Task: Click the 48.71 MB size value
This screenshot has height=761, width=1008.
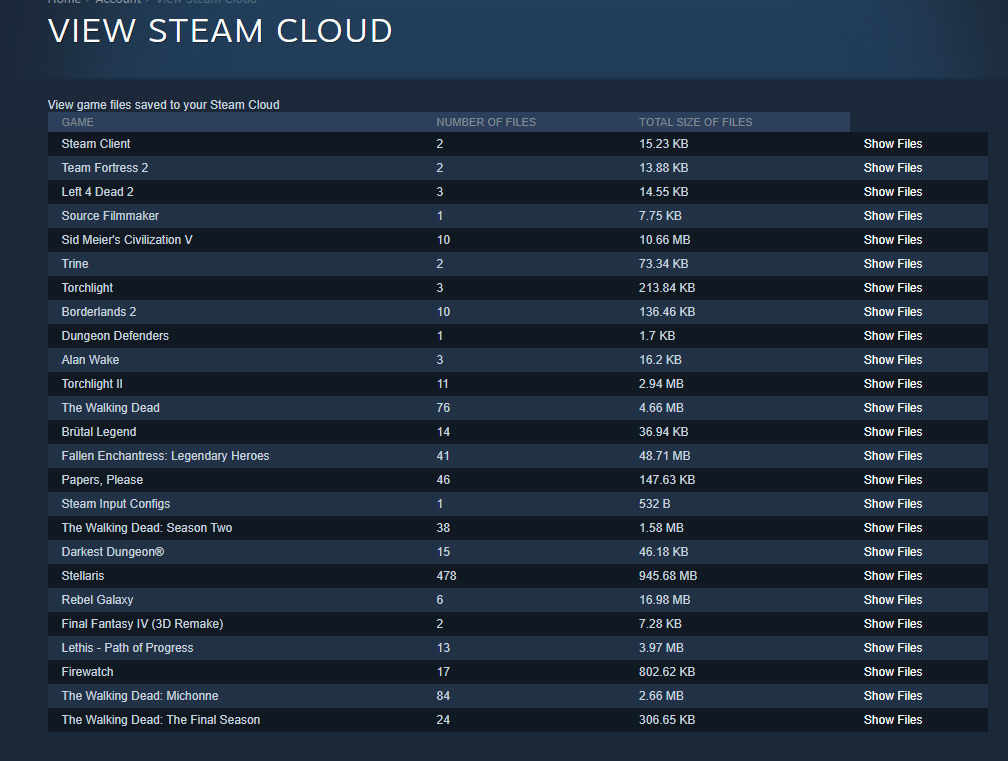Action: coord(665,456)
